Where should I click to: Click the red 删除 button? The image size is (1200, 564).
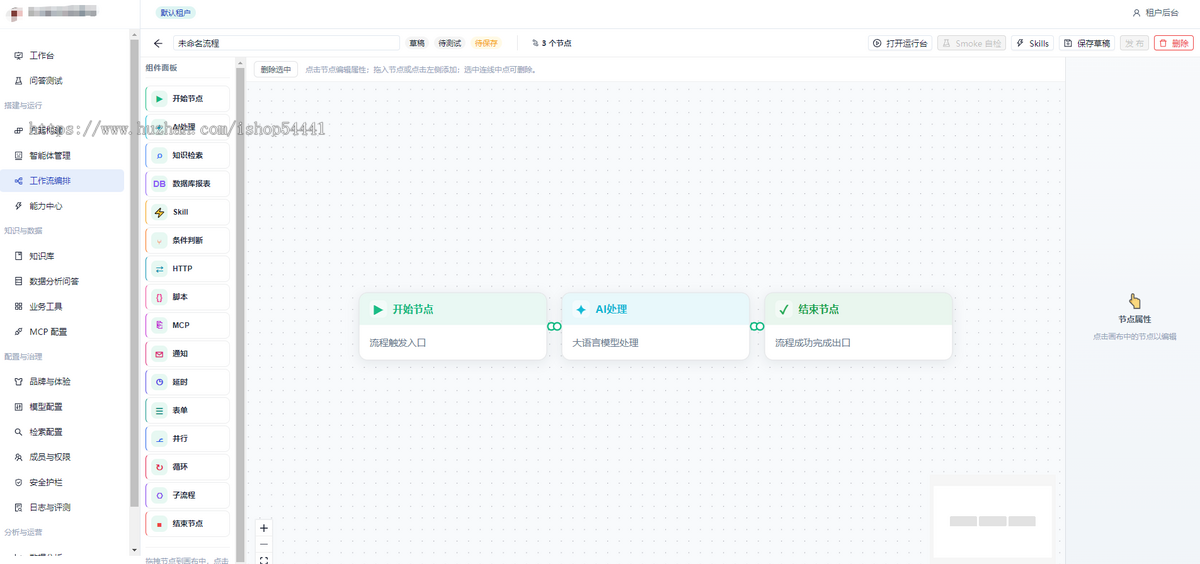pos(1173,43)
